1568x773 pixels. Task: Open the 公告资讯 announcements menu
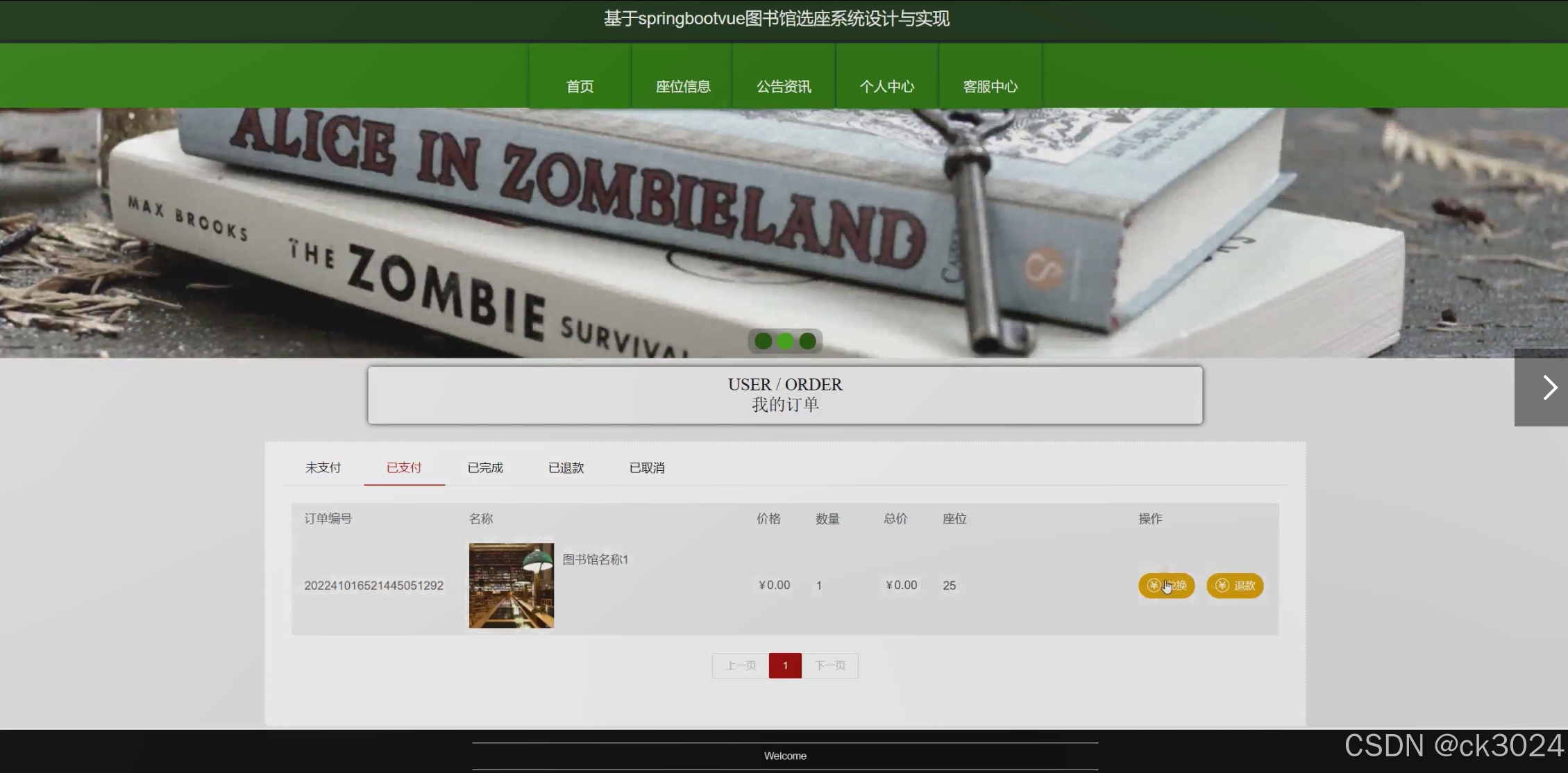[784, 86]
